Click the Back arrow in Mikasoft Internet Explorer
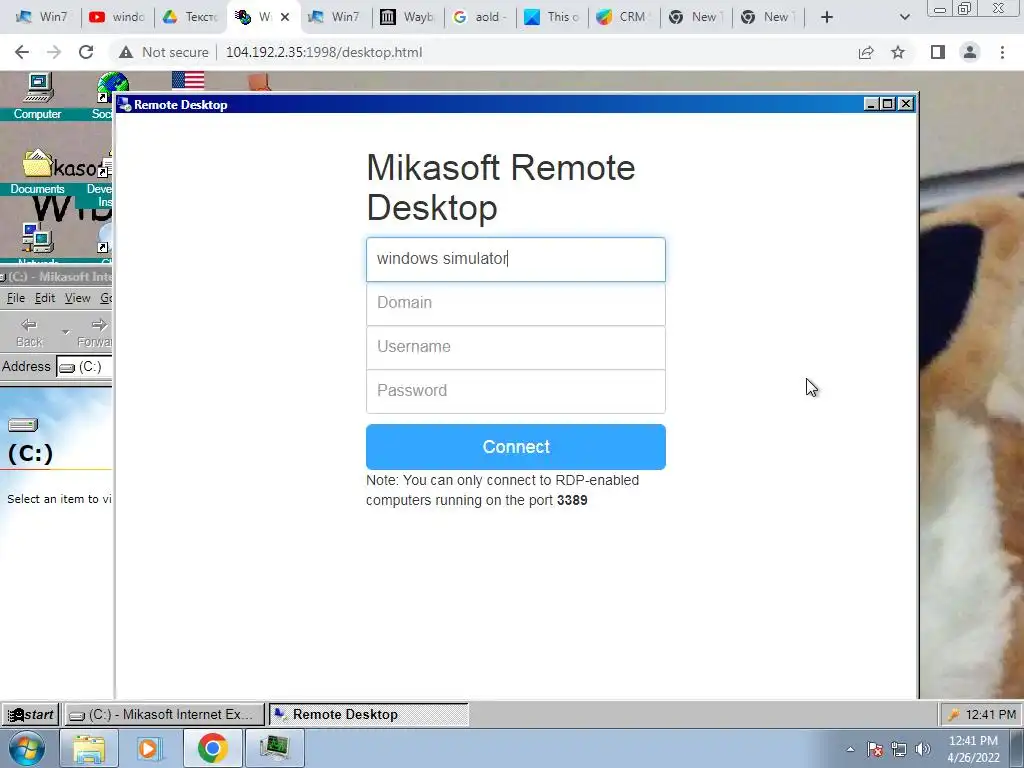 pyautogui.click(x=29, y=332)
